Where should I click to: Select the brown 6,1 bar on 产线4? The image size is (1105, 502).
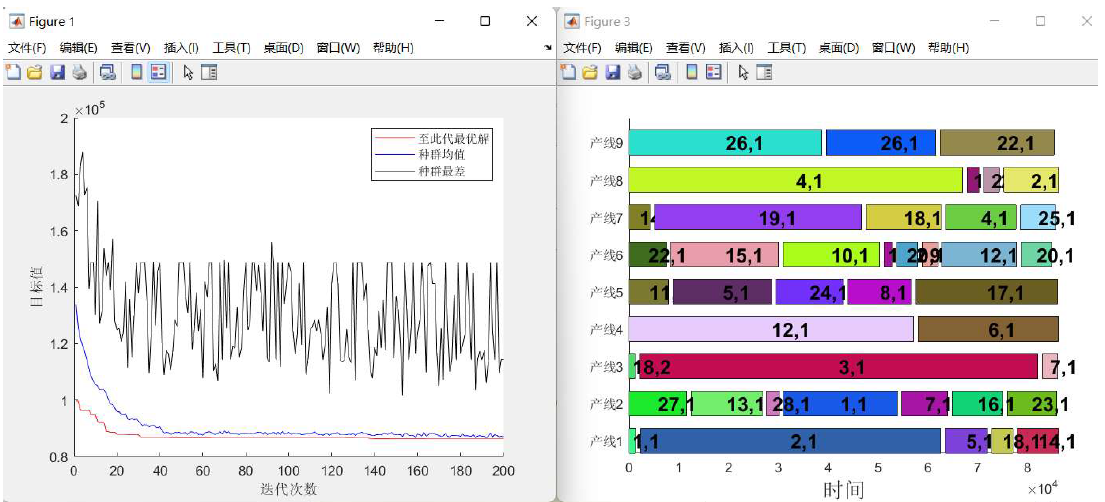988,329
